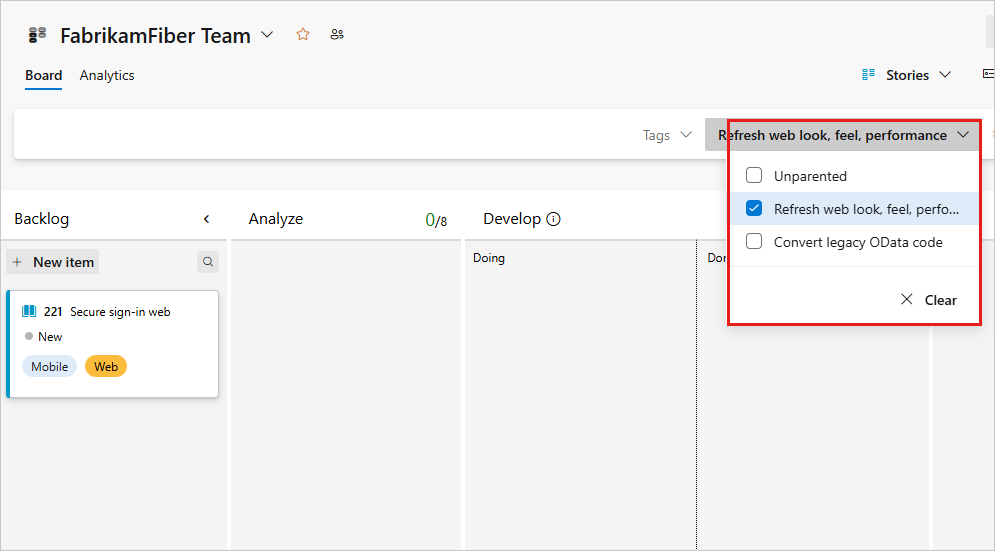Collapse the parent work item filter dropdown
The width and height of the screenshot is (995, 551).
pos(843,135)
